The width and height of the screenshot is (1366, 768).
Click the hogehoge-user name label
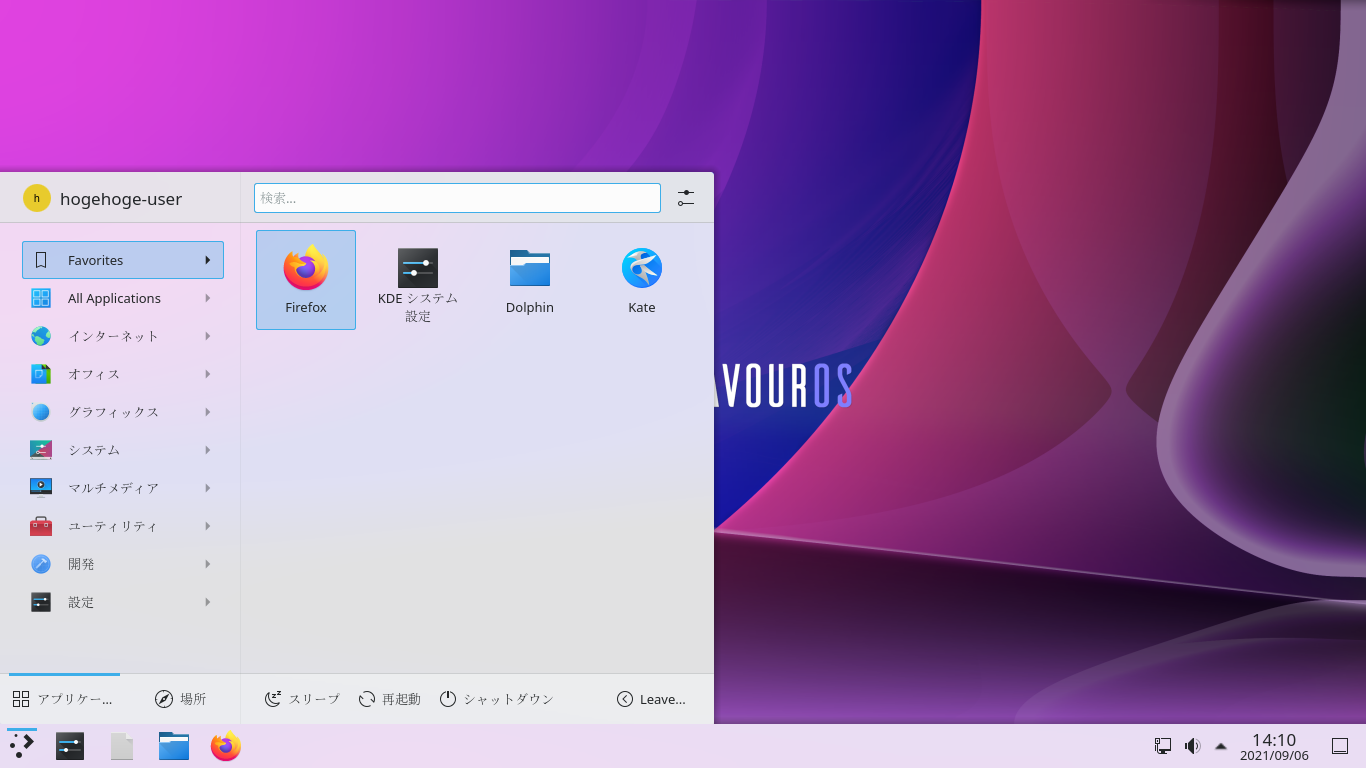(x=121, y=199)
